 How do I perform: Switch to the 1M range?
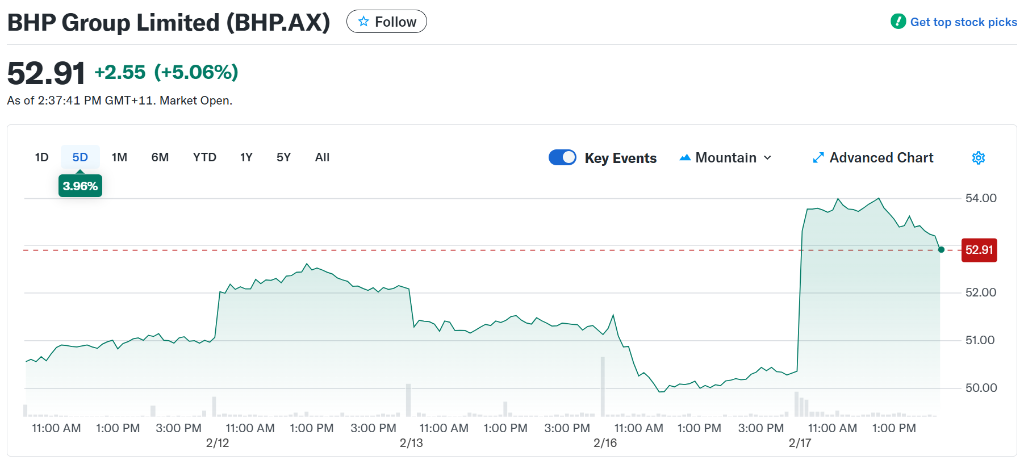click(119, 157)
